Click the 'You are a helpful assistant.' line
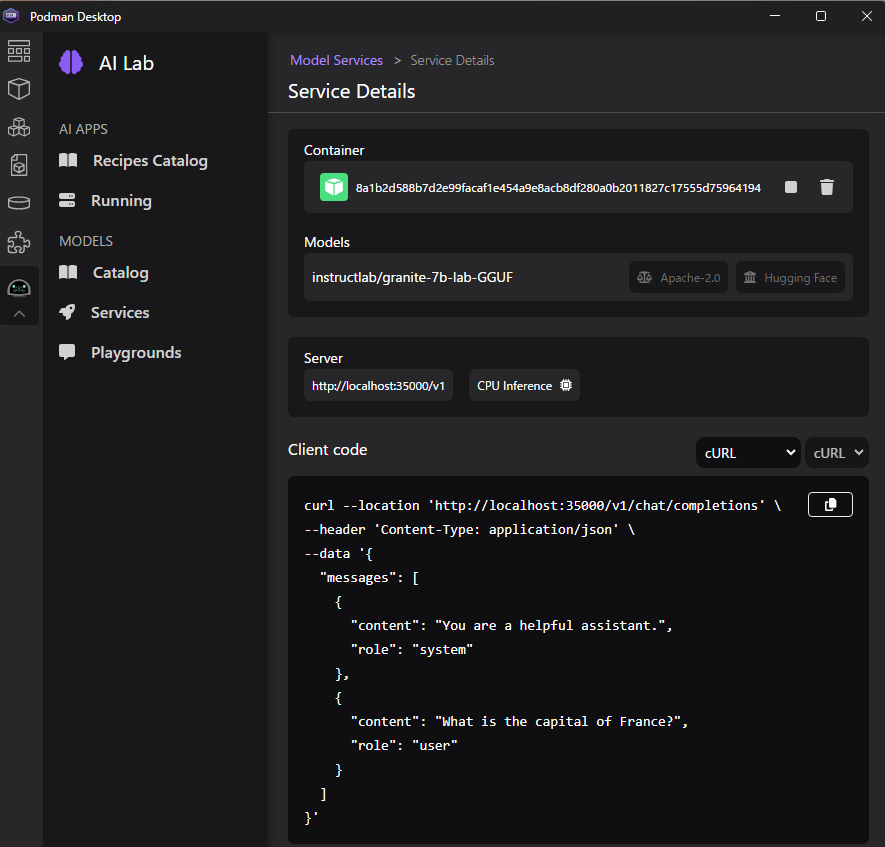The width and height of the screenshot is (885, 847). click(511, 626)
